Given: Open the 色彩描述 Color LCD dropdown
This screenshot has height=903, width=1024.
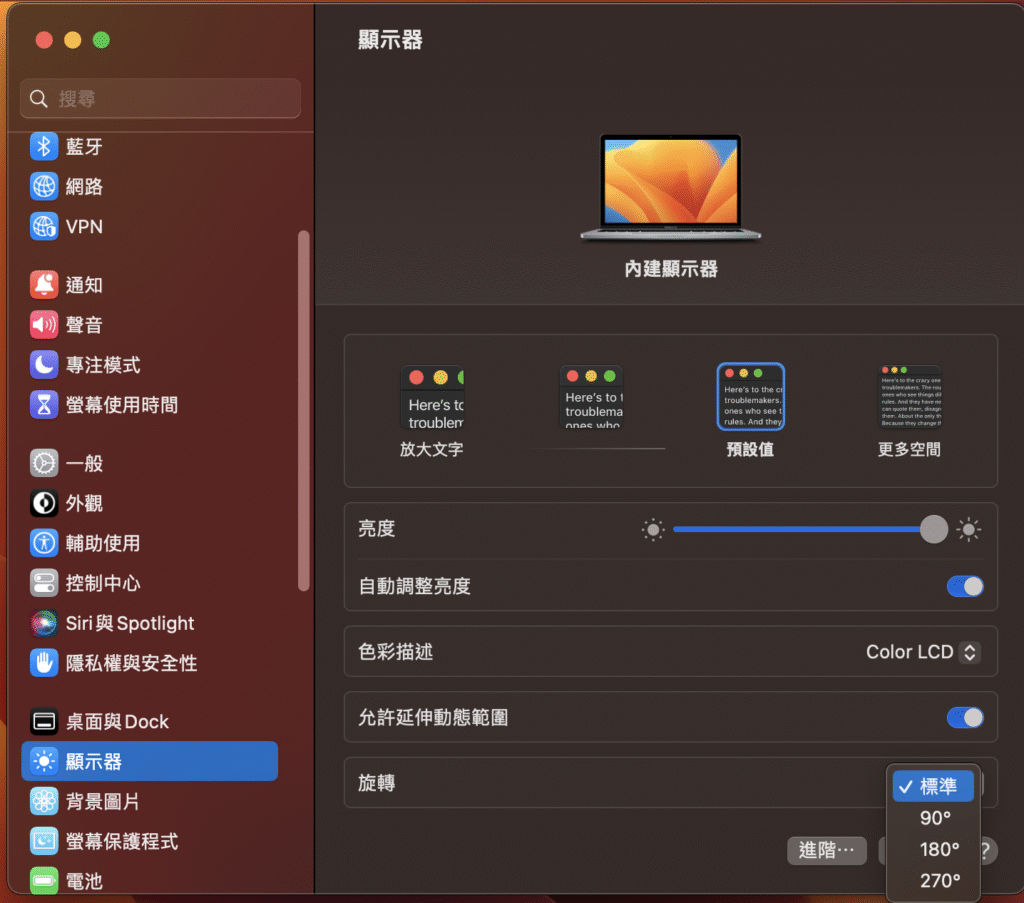Looking at the screenshot, I should (x=923, y=652).
